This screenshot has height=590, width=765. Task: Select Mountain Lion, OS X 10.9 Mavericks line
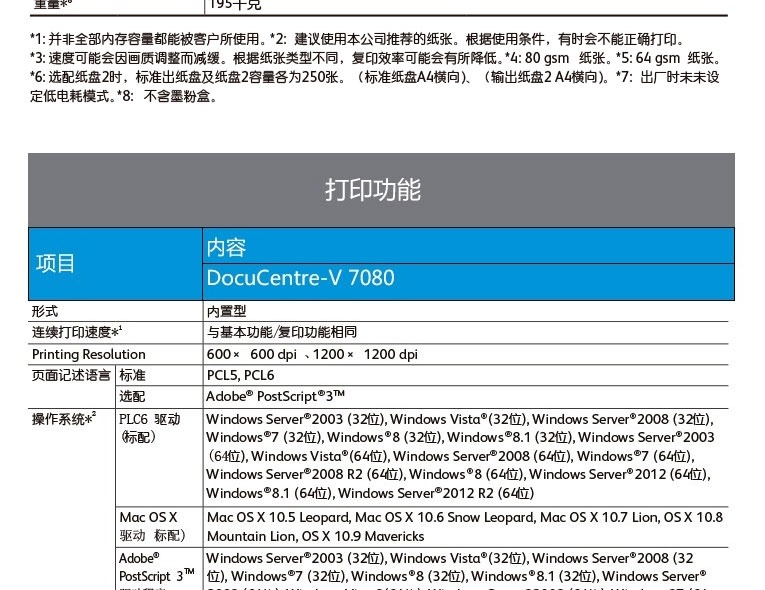coord(316,536)
